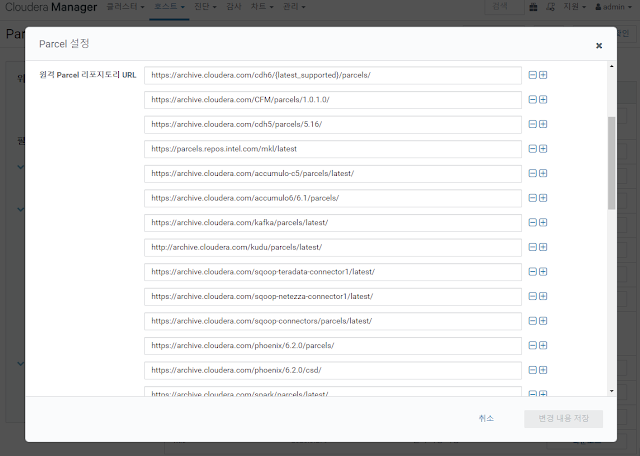Image resolution: width=640 pixels, height=456 pixels.
Task: Open the admin user menu
Action: click(613, 7)
